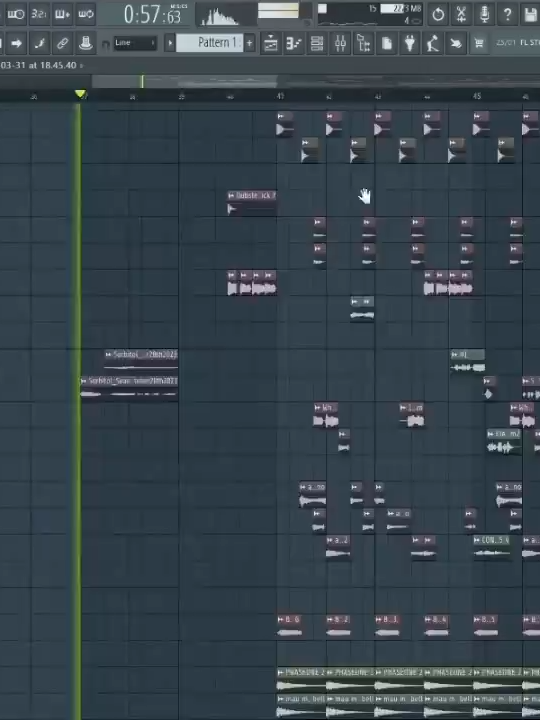Image resolution: width=540 pixels, height=720 pixels.
Task: Click the scissors audio editor icon
Action: 461,14
